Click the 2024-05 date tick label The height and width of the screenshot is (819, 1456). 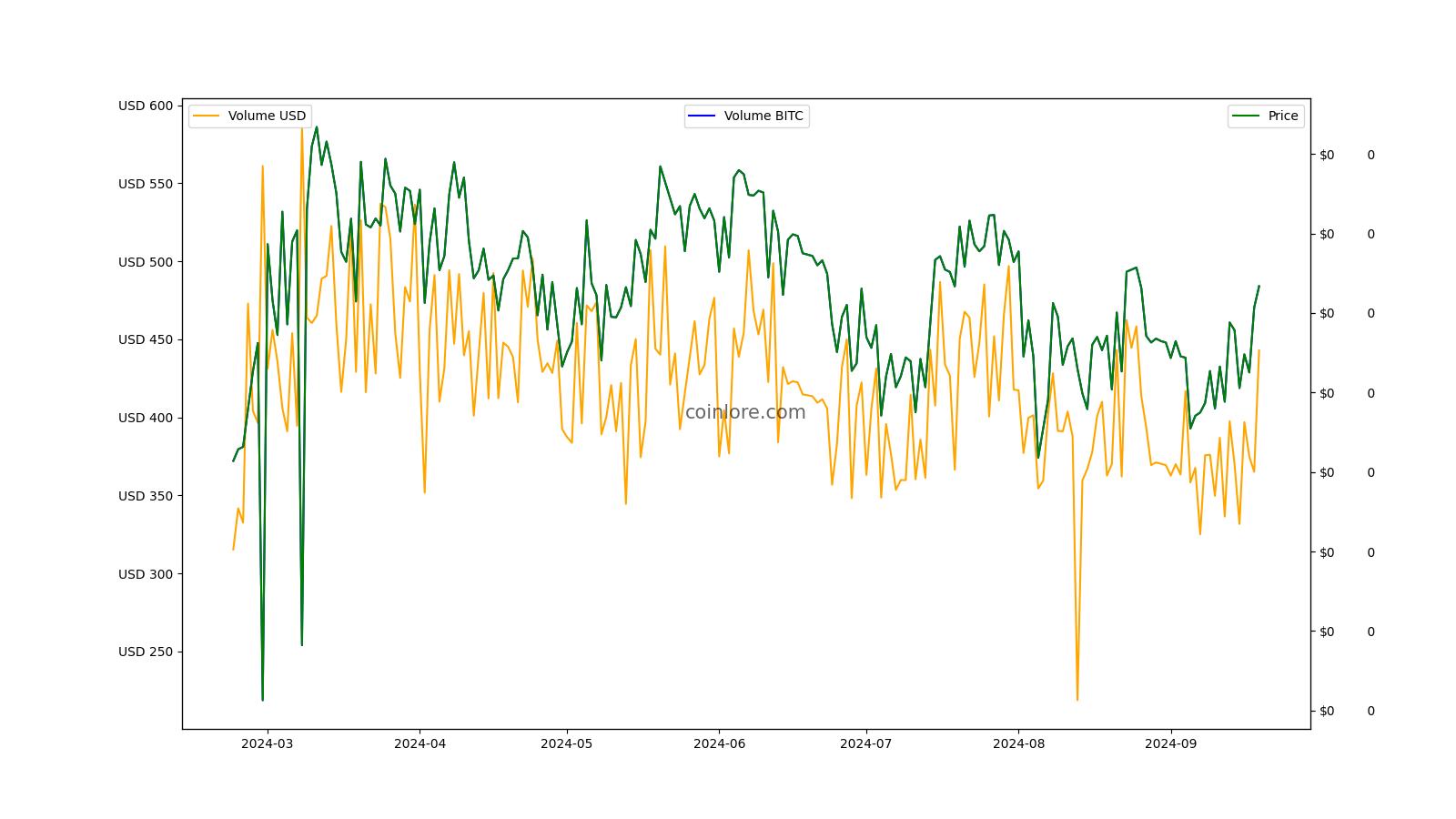coord(567,743)
